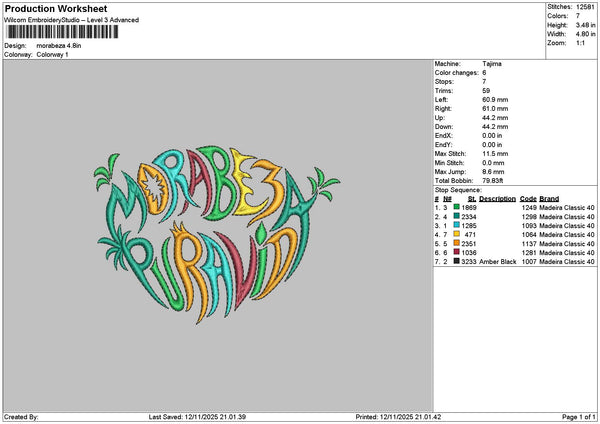Click the thread code 1064
The height and width of the screenshot is (424, 600).
tap(529, 235)
